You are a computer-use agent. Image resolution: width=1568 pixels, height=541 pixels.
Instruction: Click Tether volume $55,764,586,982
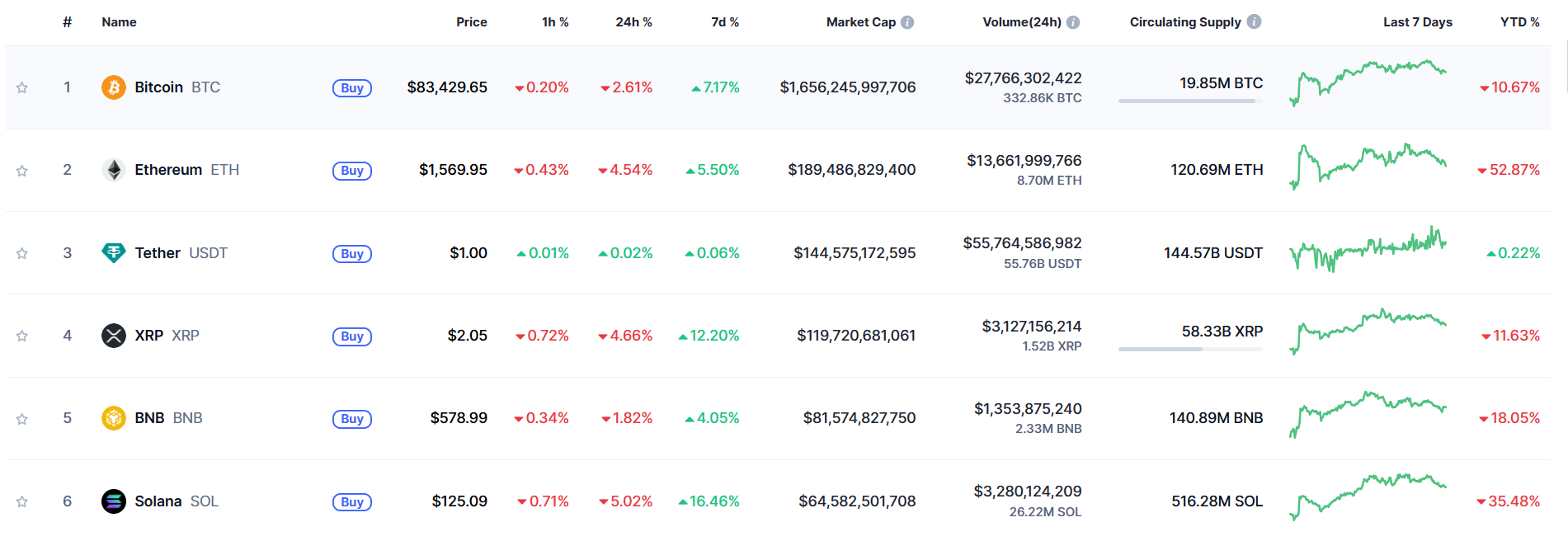point(1023,243)
